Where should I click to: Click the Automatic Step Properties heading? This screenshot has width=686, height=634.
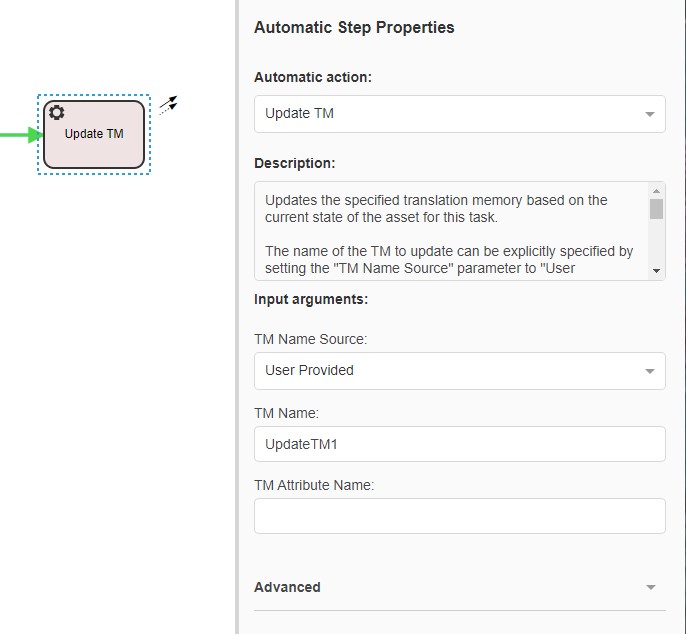tap(354, 28)
